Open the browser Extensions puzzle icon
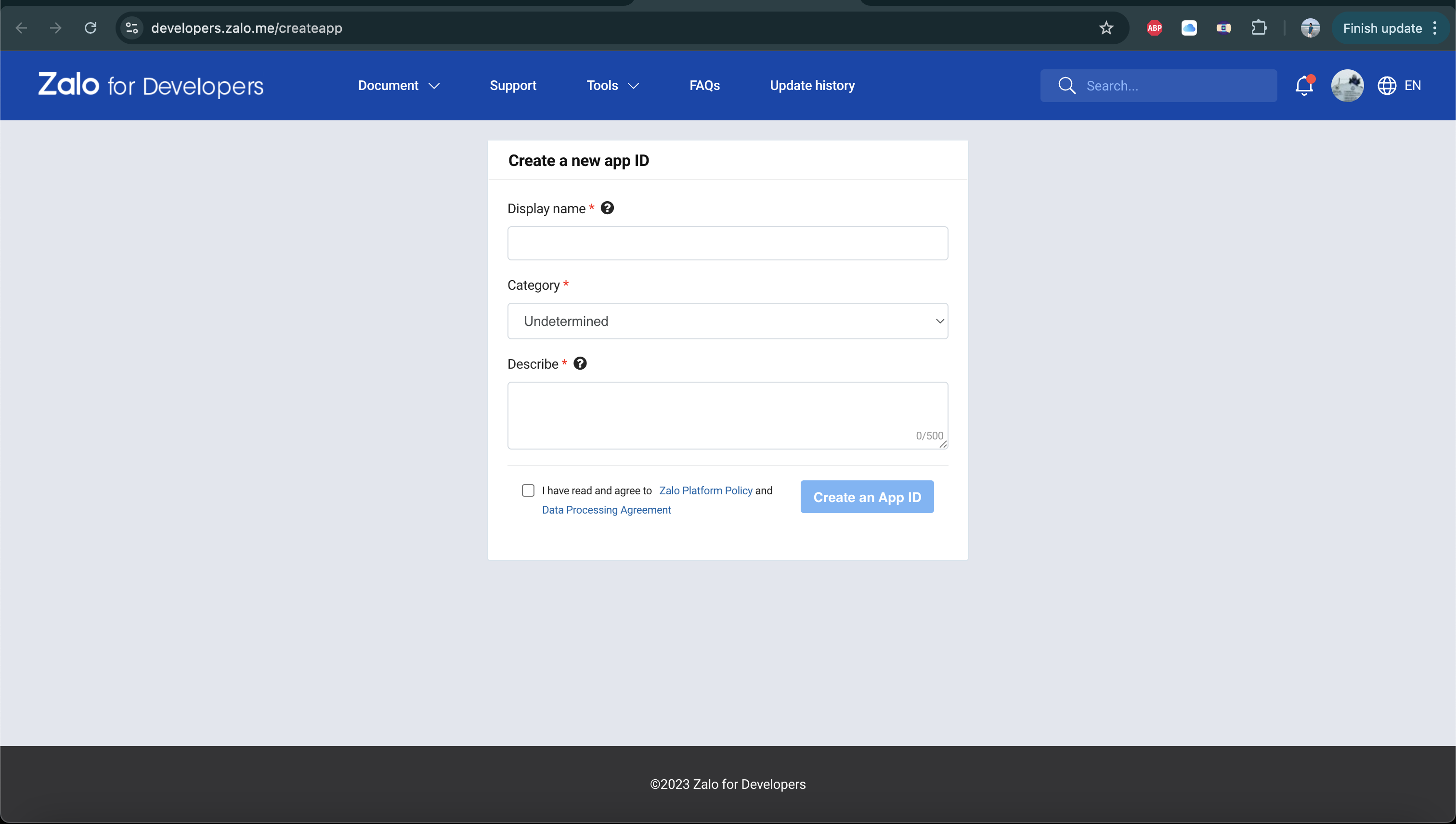The height and width of the screenshot is (824, 1456). (x=1259, y=28)
